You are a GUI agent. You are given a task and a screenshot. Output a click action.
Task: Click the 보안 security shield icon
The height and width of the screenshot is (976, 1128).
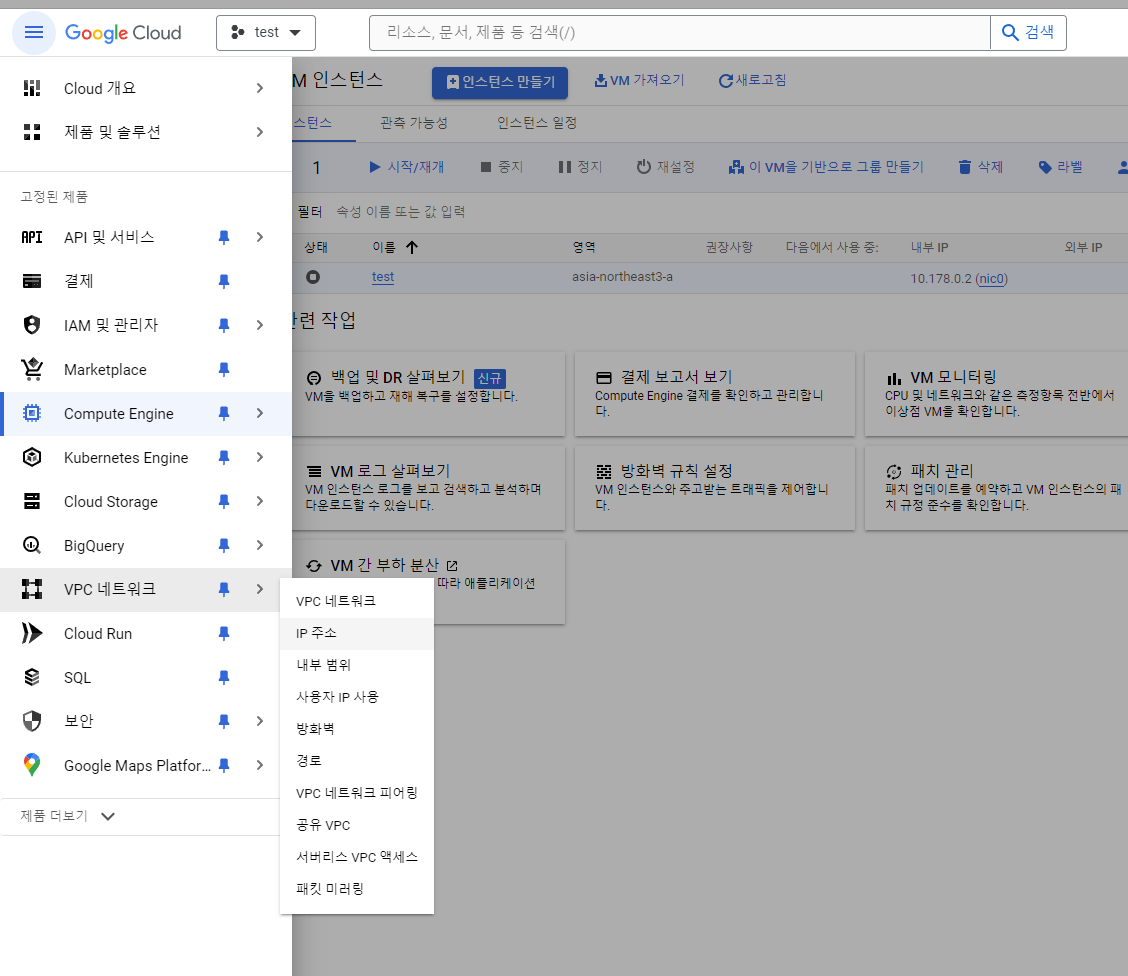[32, 721]
